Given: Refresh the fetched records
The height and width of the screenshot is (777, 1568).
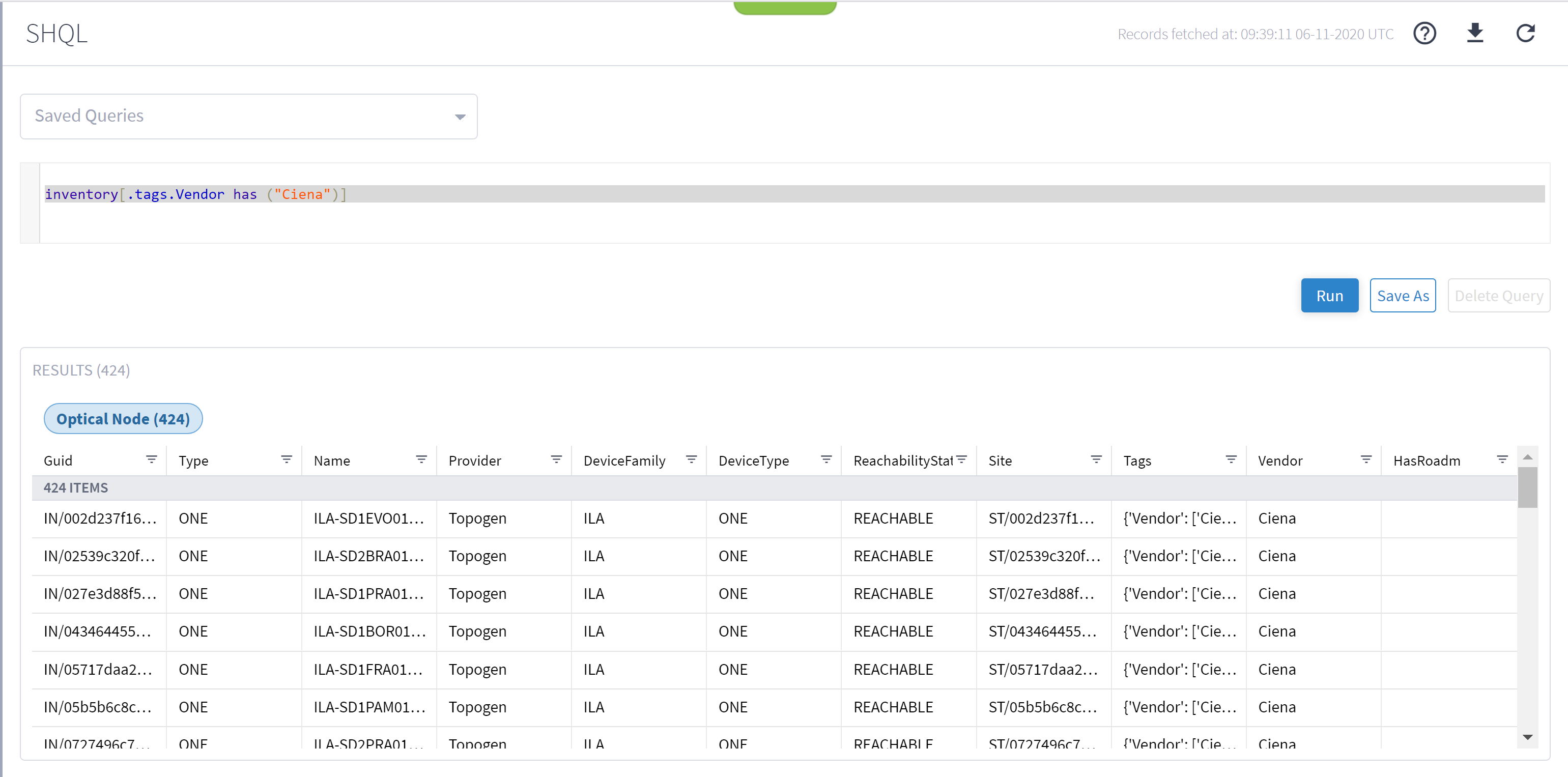Looking at the screenshot, I should [1525, 34].
